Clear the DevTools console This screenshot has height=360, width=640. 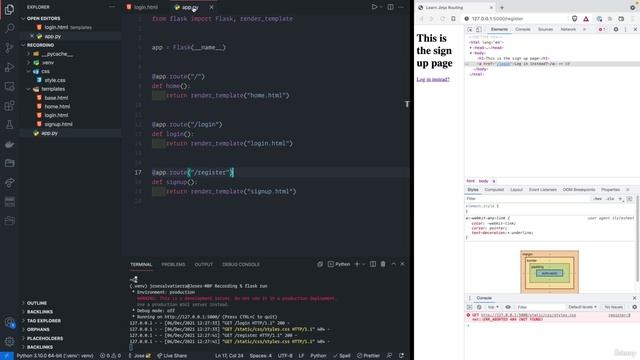point(479,307)
